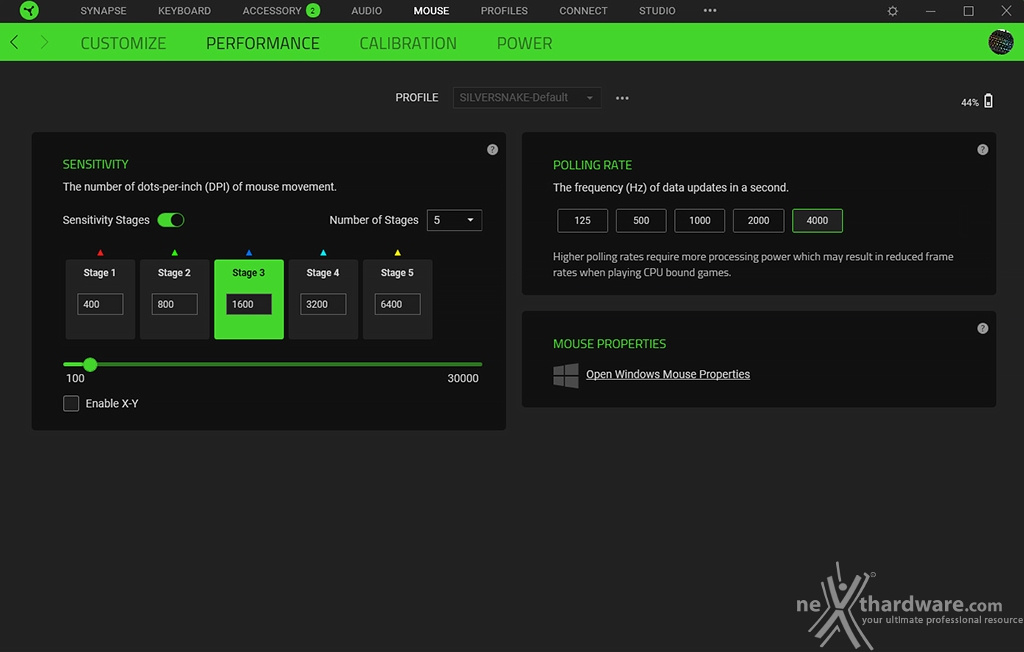This screenshot has height=652, width=1024.
Task: Click the SENSITIVITY section heading
Action: (x=95, y=165)
